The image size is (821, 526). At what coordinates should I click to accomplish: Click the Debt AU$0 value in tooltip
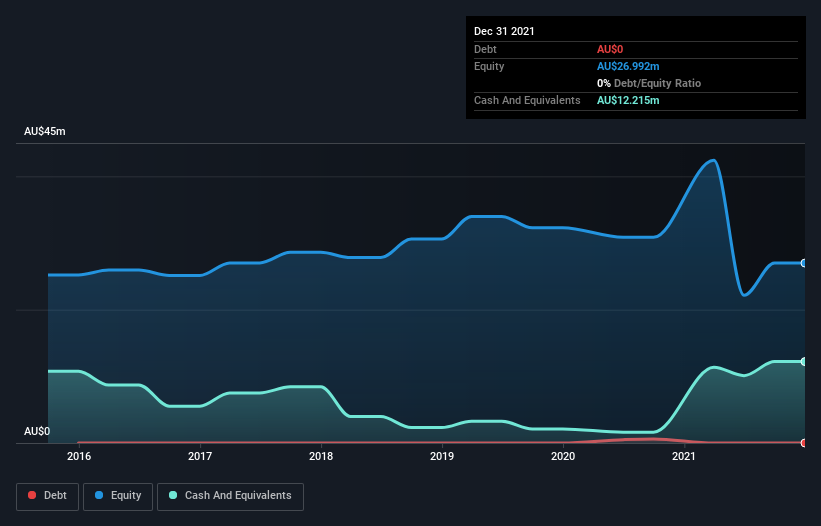(610, 49)
